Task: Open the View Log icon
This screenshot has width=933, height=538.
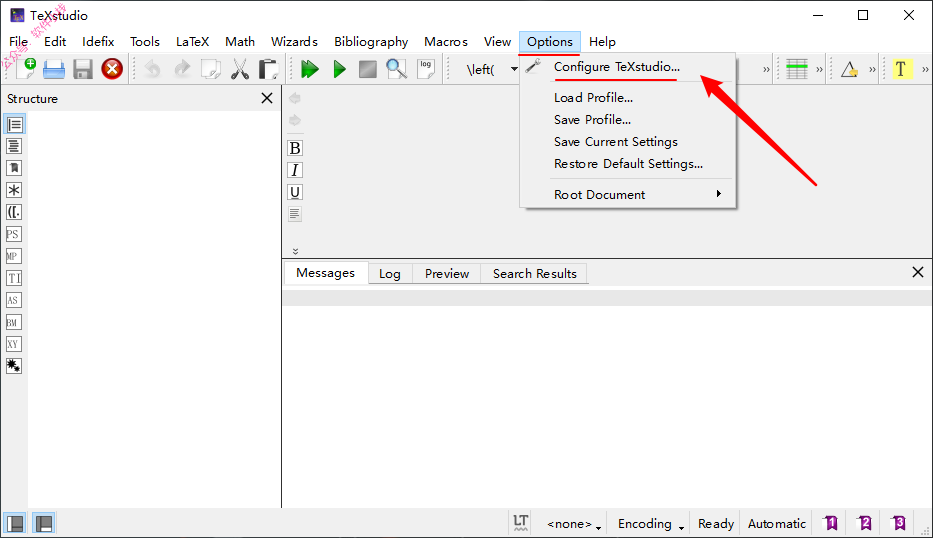Action: [x=425, y=69]
